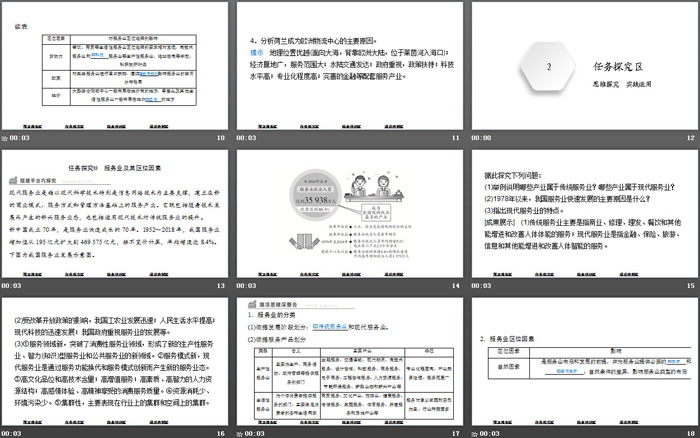Click slide number label 13

click(x=221, y=286)
